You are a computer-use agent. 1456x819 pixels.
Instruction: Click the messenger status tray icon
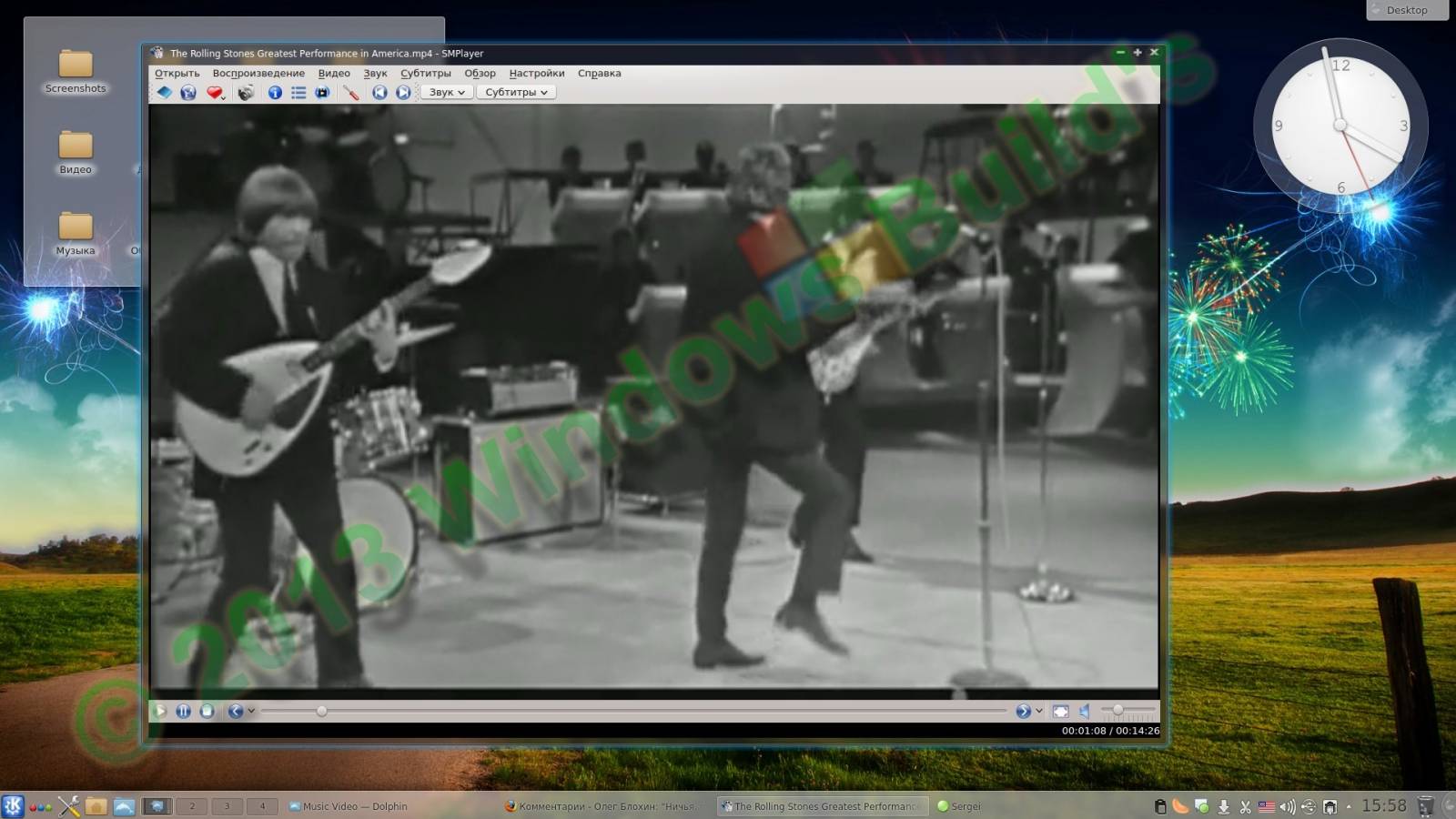point(1202,806)
